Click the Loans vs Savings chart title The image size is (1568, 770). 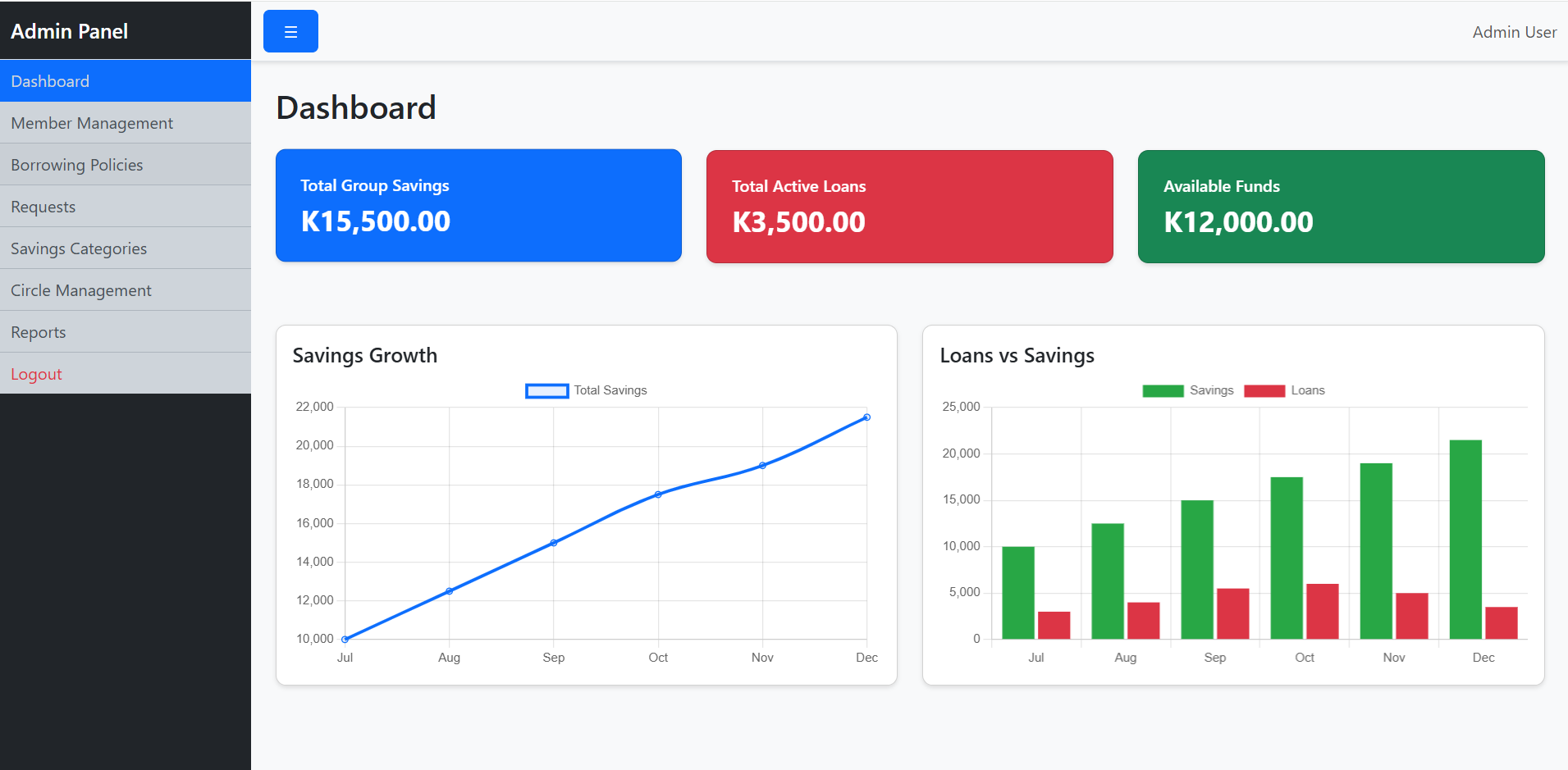coord(1017,355)
